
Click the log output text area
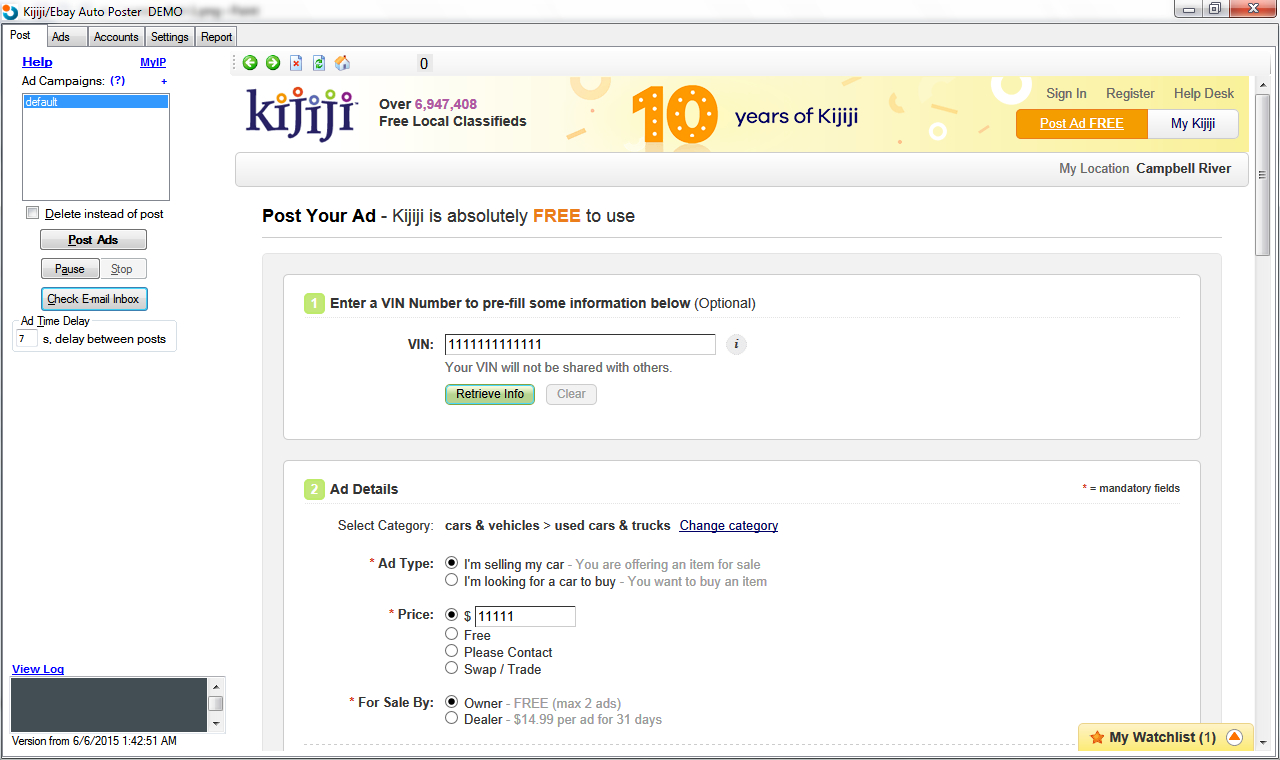tap(109, 705)
